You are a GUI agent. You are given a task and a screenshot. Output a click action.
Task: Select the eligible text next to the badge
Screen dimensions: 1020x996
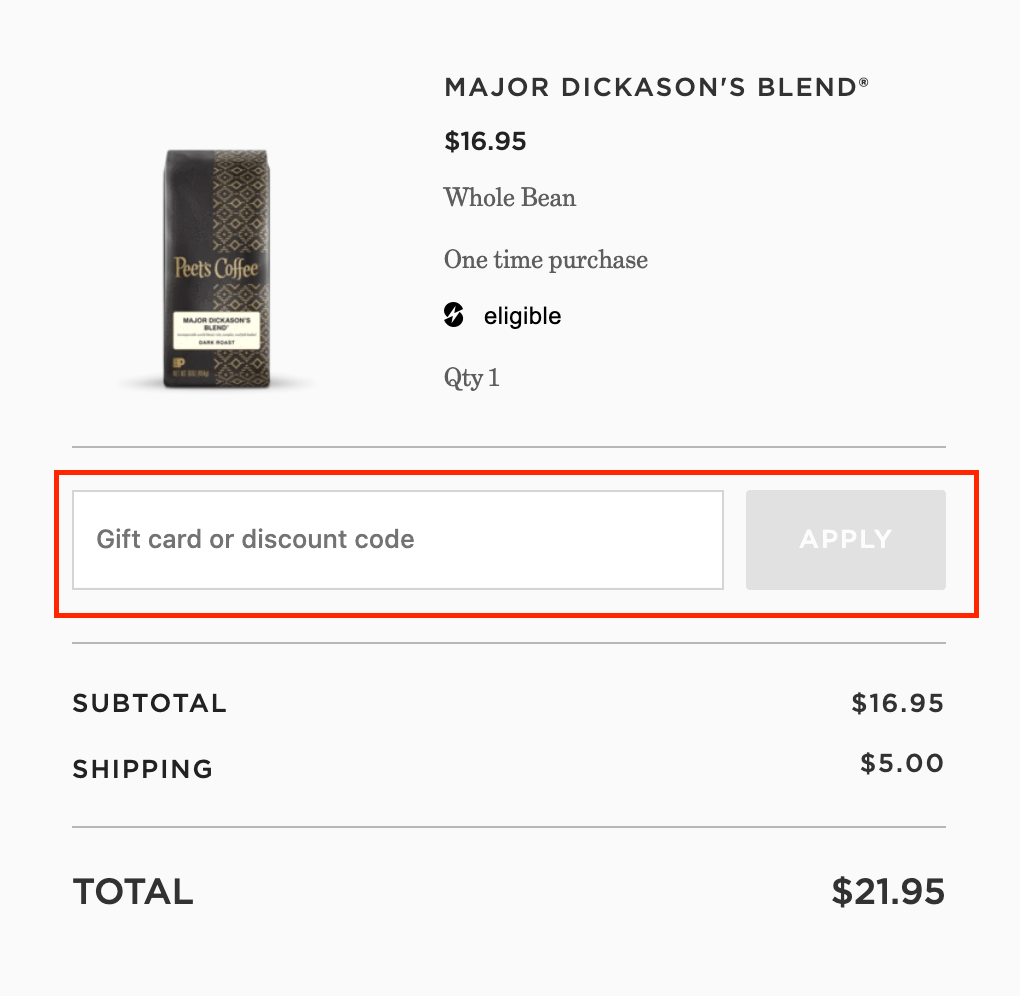pyautogui.click(x=522, y=315)
